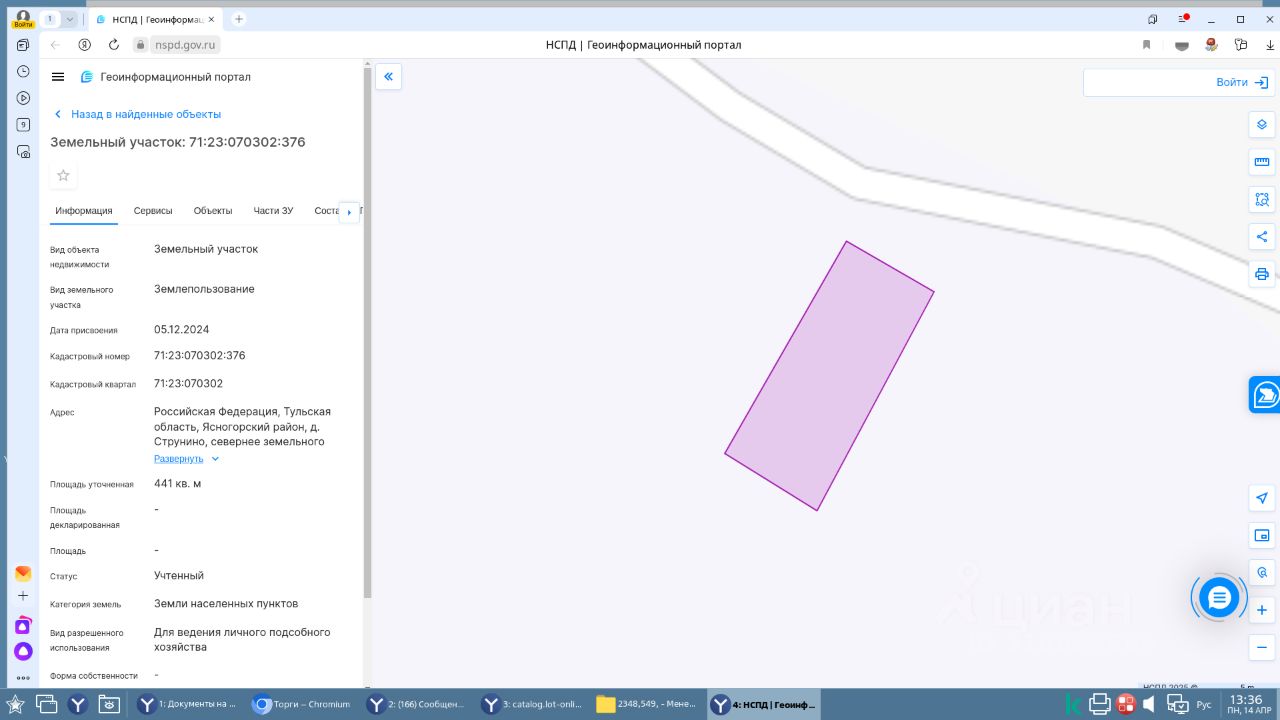Click the address bar nspd.gov.ru

click(187, 45)
